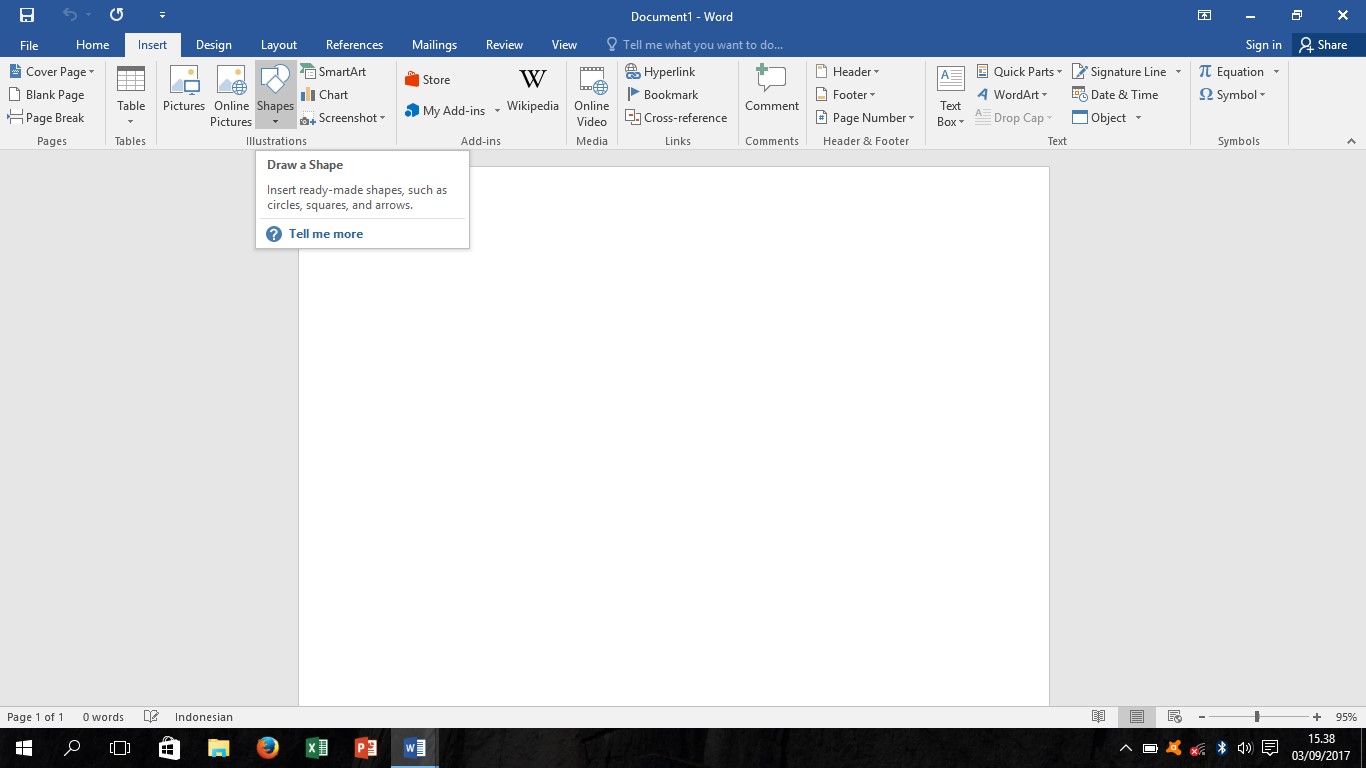
Task: Open the References tab
Action: 354,45
